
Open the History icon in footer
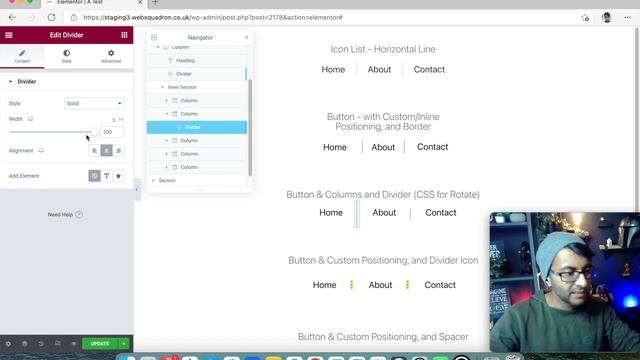41,344
